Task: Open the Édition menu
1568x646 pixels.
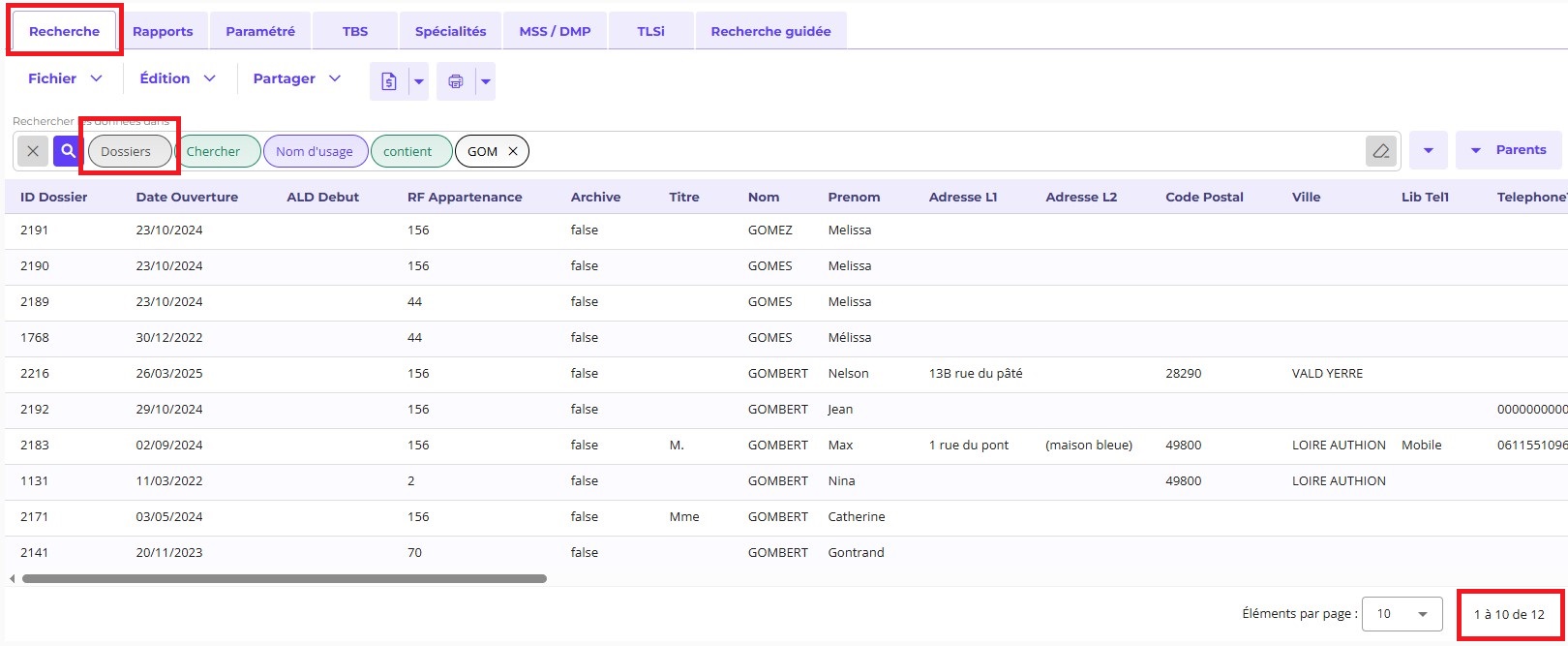Action: (177, 78)
